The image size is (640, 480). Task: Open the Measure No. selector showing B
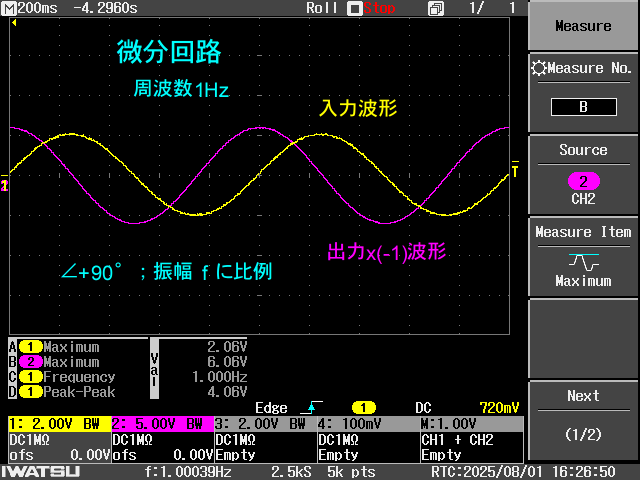pyautogui.click(x=583, y=106)
